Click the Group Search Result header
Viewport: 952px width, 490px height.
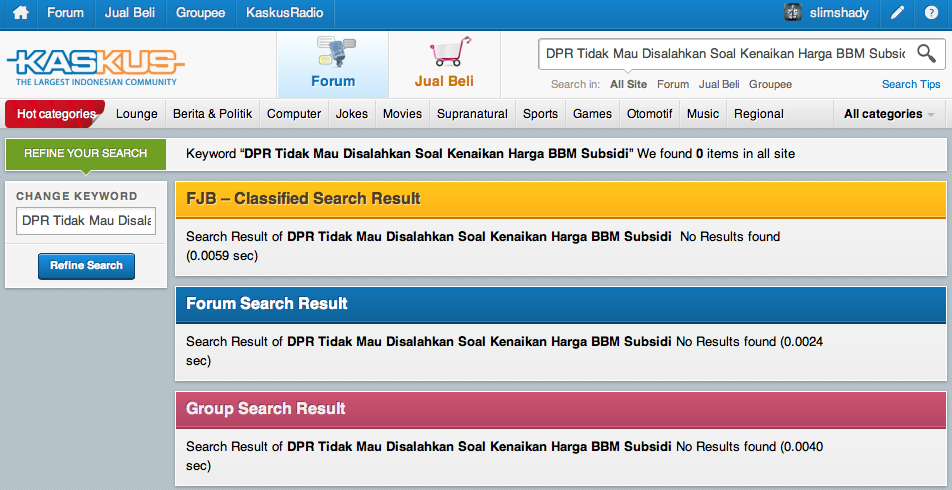pos(560,409)
